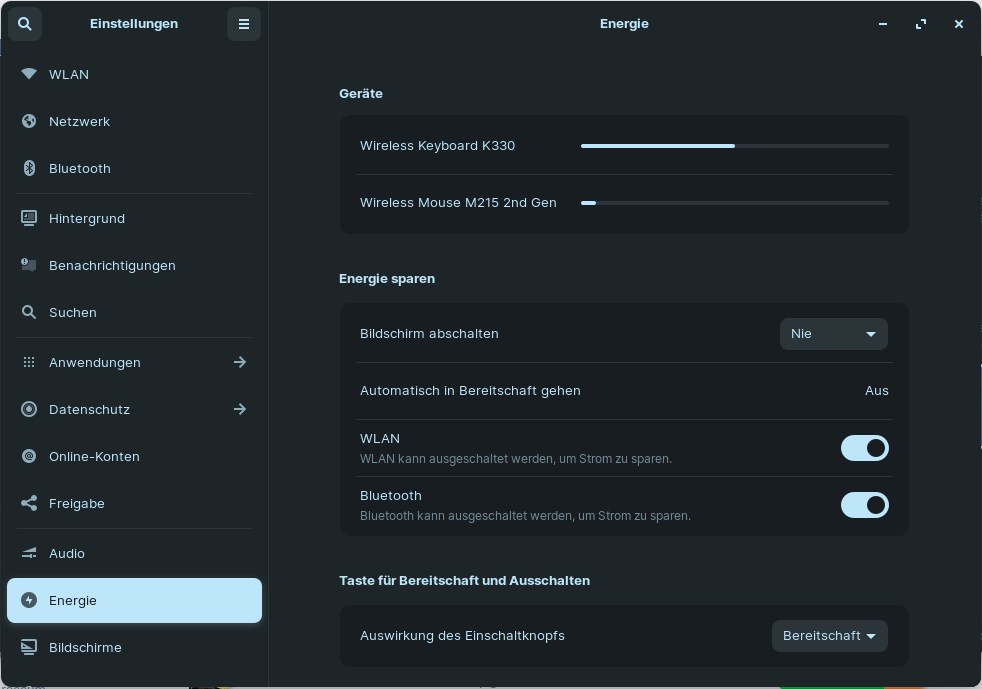Click Auswirkung des Einschaltknopfs label

[x=462, y=636]
